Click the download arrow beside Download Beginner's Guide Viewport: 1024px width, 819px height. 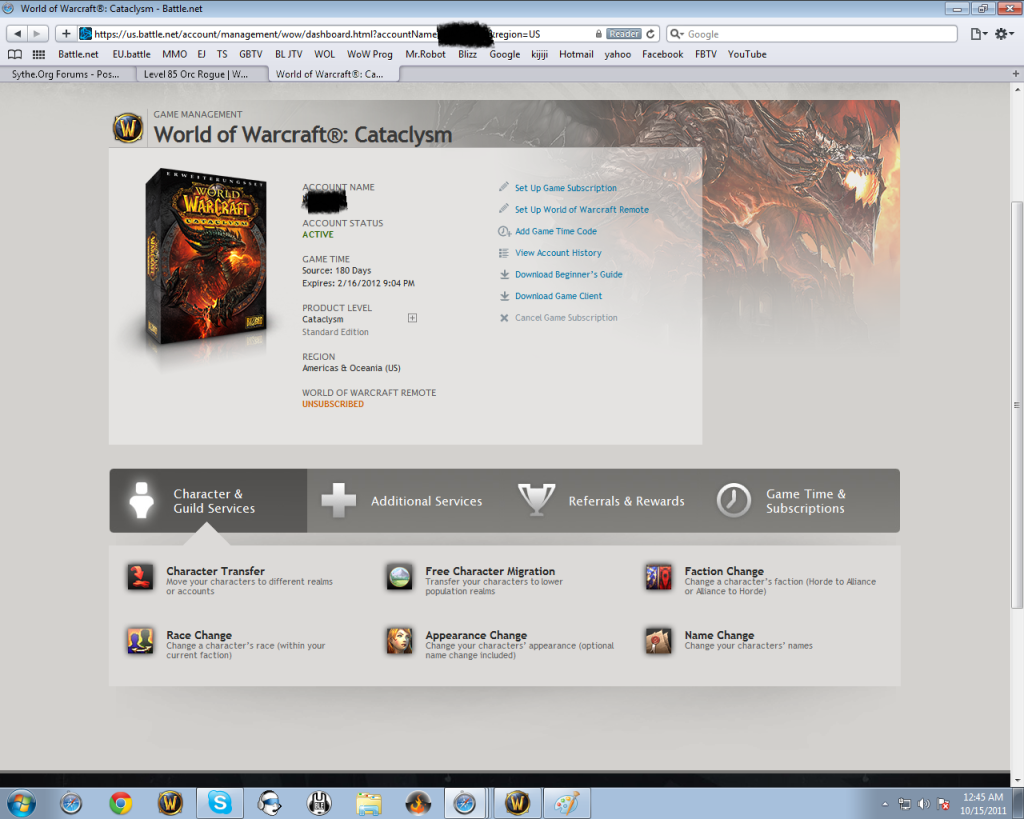504,274
